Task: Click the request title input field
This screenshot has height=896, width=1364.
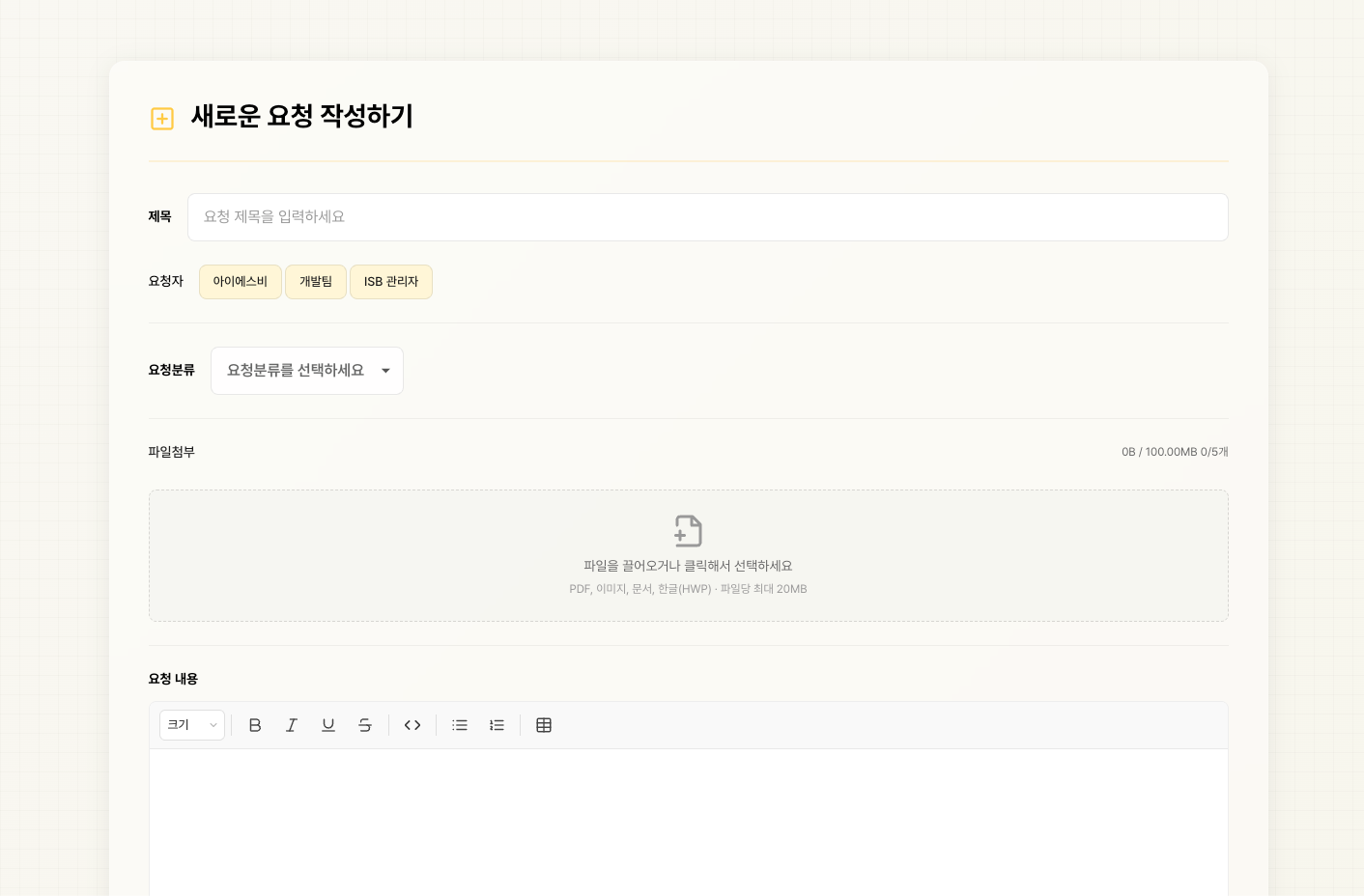Action: coord(707,217)
